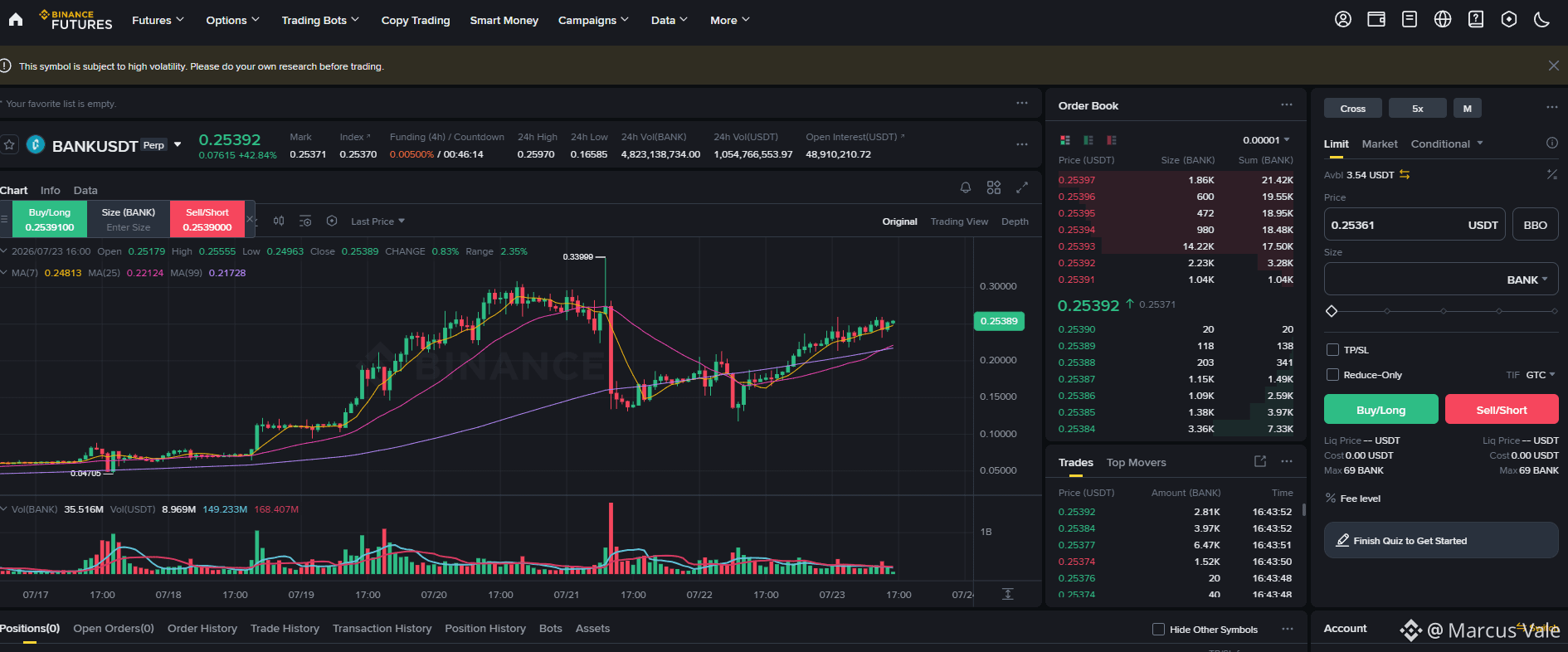Open the BANKUSDT symbol selector arrow
This screenshot has height=652, width=1568.
pos(178,145)
